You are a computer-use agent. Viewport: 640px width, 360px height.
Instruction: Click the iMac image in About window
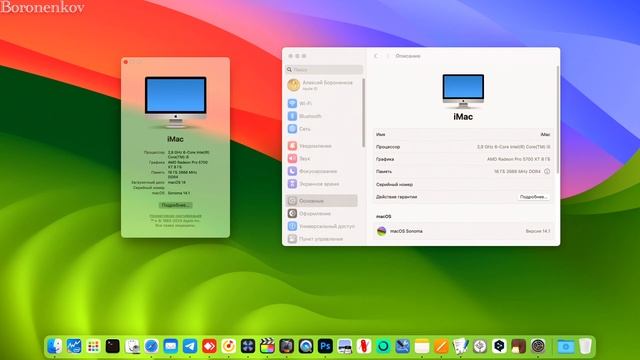tap(176, 102)
